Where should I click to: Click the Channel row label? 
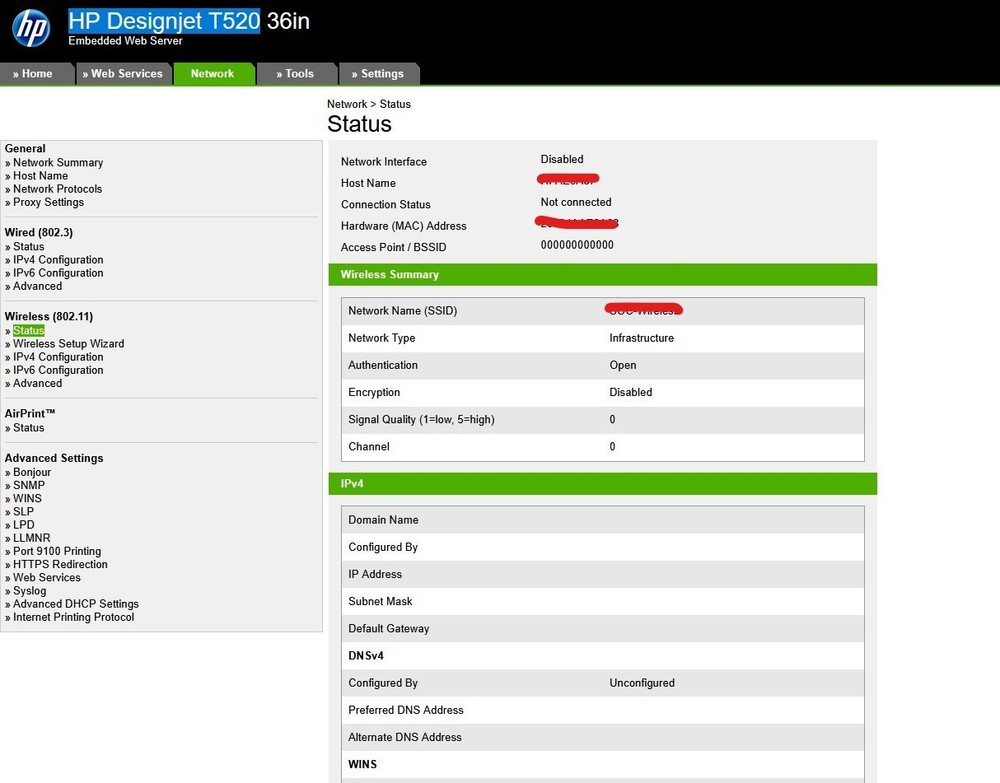pos(369,447)
